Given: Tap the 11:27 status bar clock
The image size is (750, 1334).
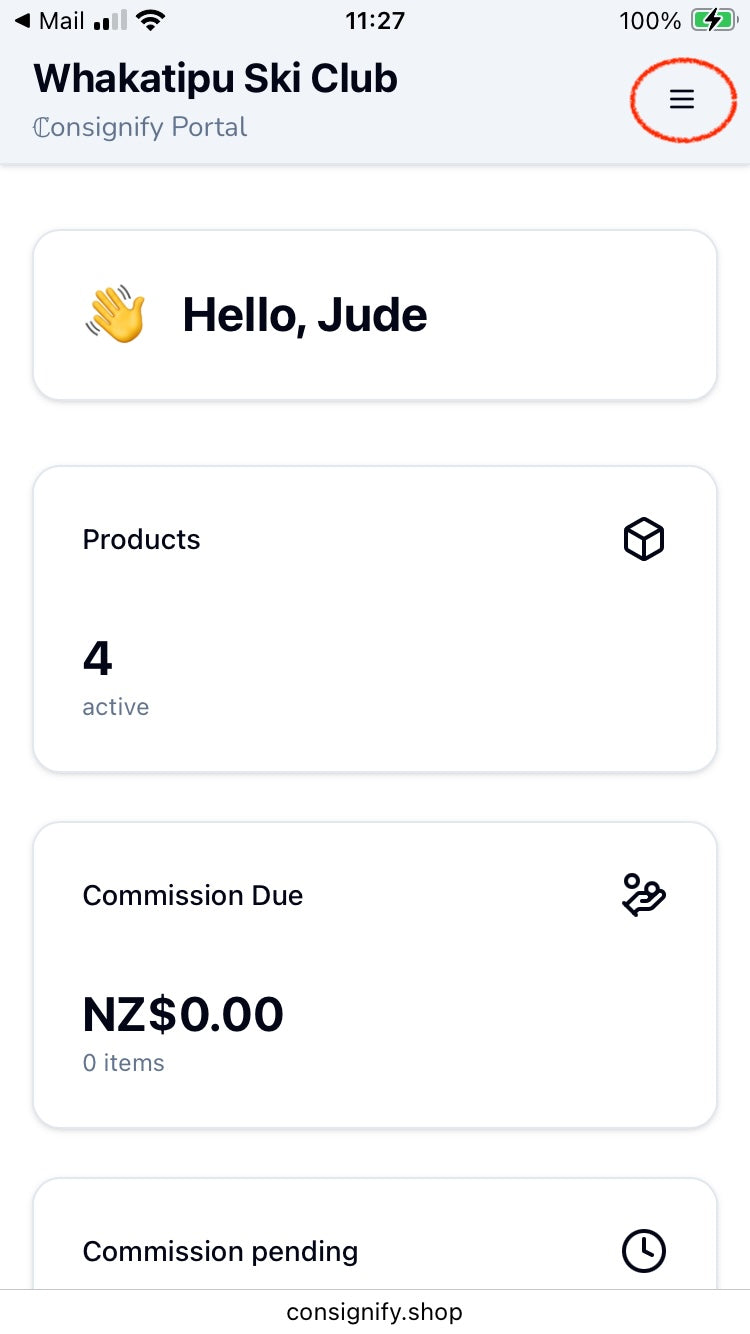Looking at the screenshot, I should coord(374,20).
